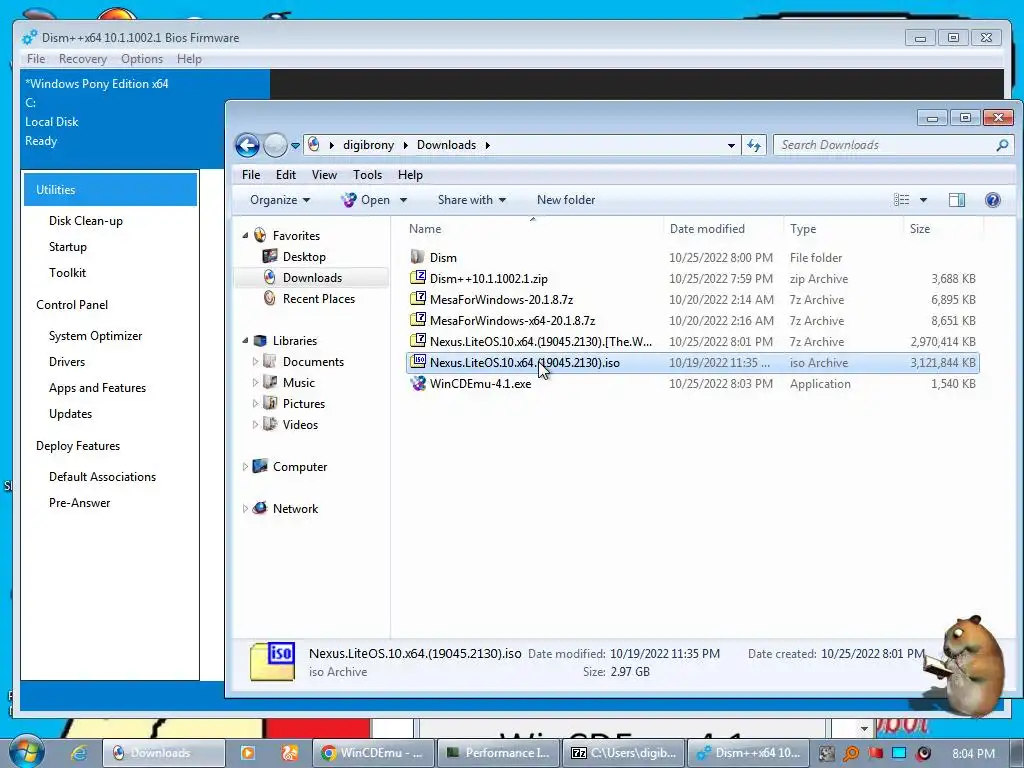Expand the Documents library
This screenshot has width=1024, height=768.
[255, 361]
